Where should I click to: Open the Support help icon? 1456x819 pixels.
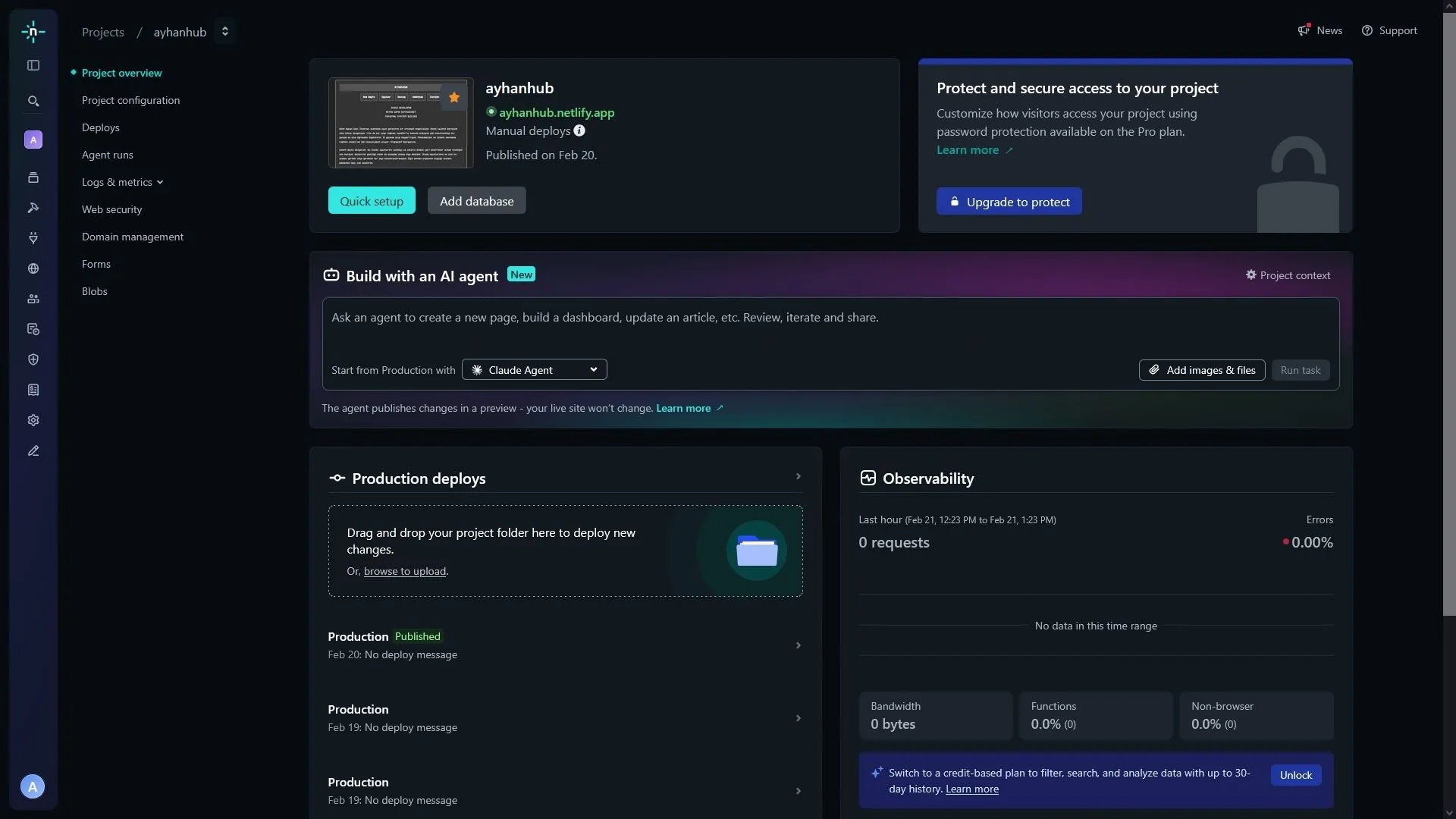coord(1368,30)
